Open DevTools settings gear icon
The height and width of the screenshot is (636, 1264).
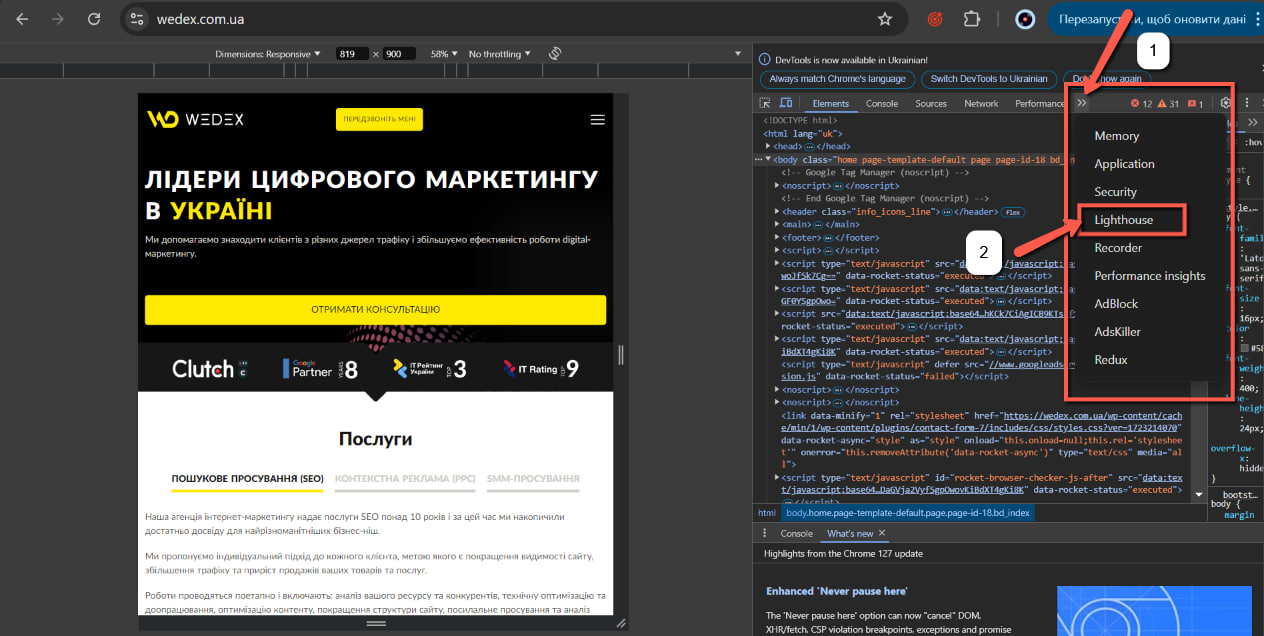click(1226, 103)
